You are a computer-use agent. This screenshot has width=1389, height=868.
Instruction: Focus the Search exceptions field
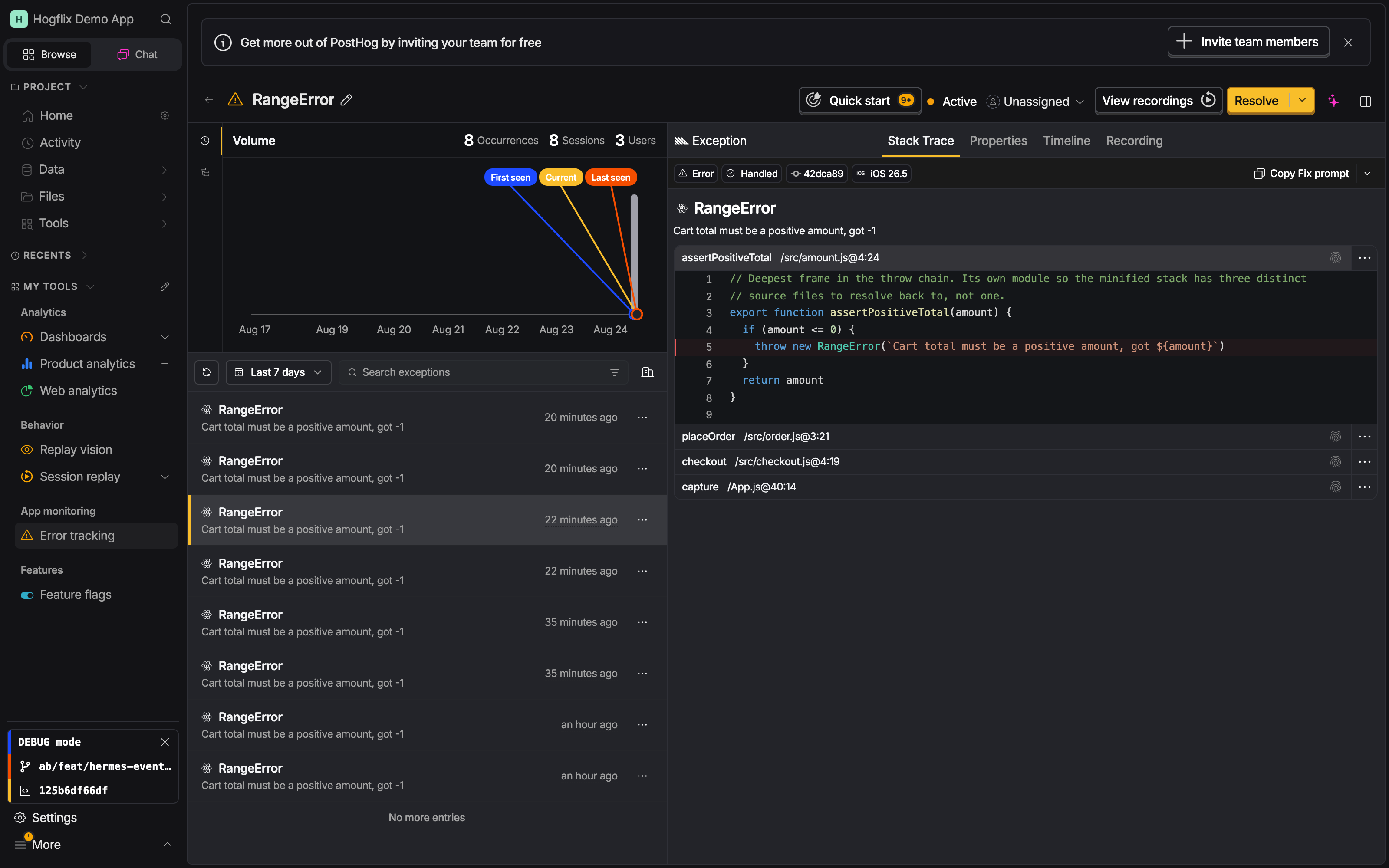[484, 372]
